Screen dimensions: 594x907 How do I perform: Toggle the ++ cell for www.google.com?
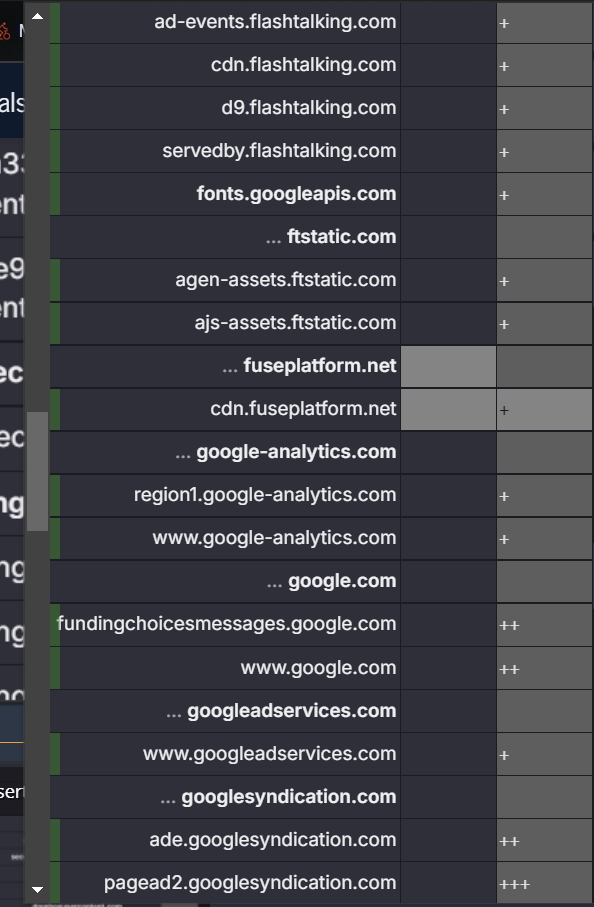544,668
